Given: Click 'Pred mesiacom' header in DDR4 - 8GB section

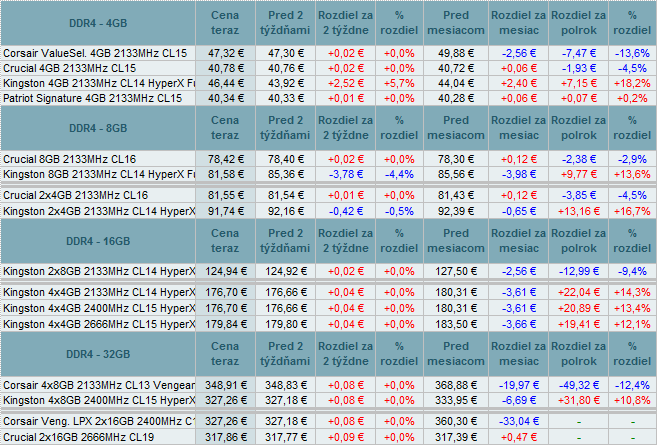Looking at the screenshot, I should [x=456, y=128].
